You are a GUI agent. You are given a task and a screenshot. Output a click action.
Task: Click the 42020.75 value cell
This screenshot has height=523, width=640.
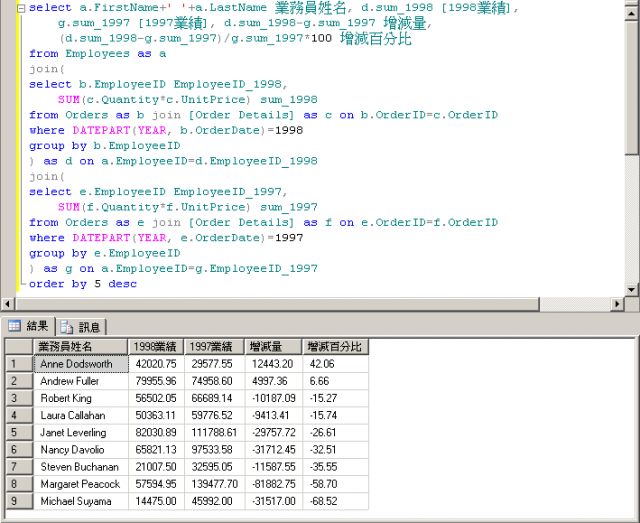point(156,364)
